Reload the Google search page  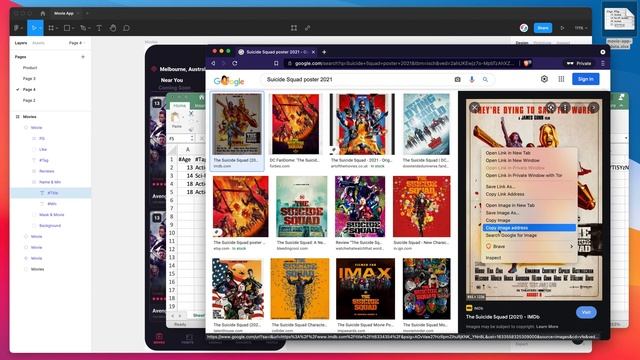point(235,63)
